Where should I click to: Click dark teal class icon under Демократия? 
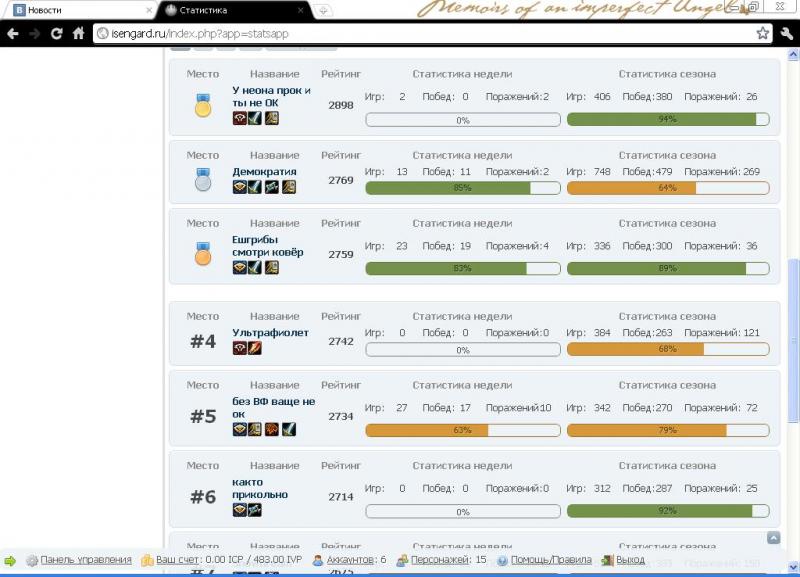pyautogui.click(x=271, y=187)
